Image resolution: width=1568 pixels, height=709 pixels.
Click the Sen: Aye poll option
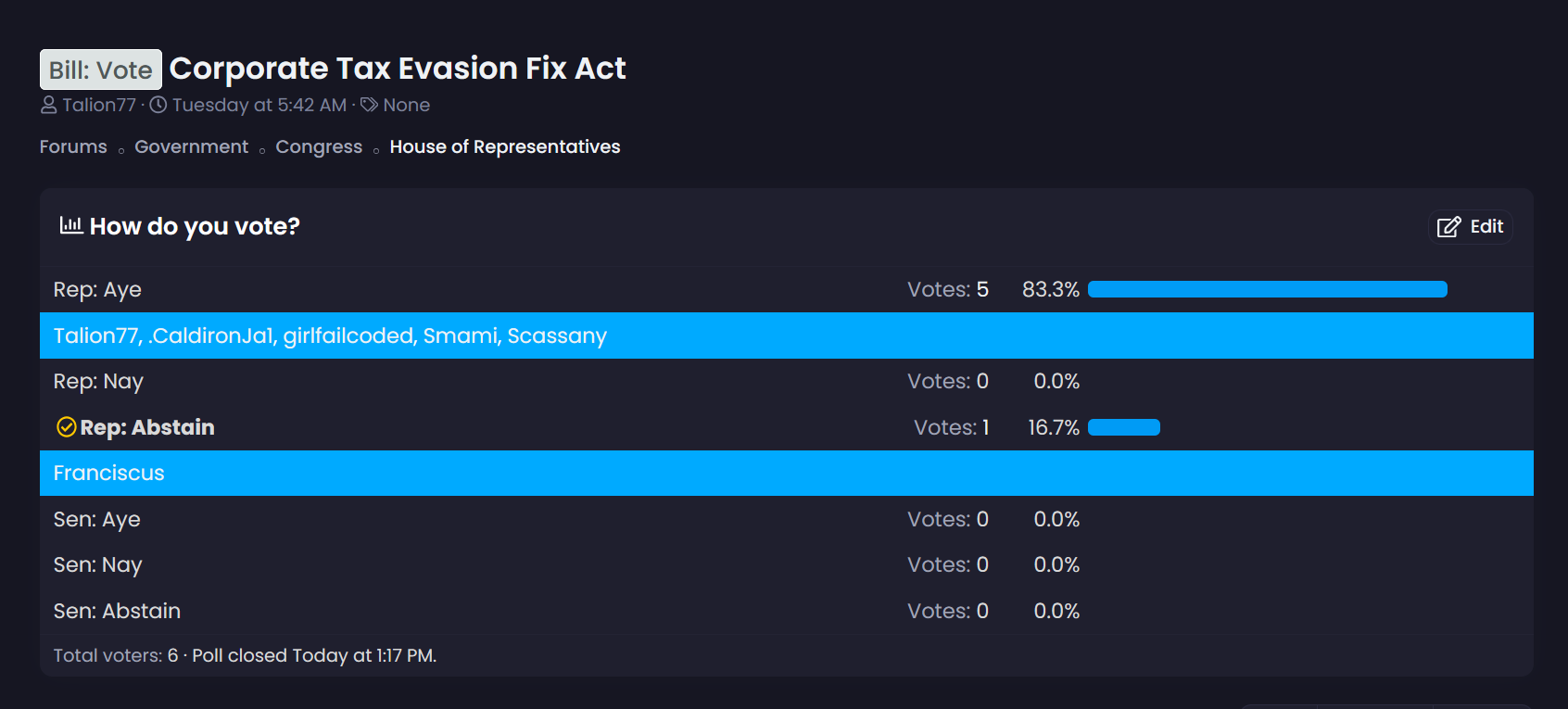click(x=96, y=520)
